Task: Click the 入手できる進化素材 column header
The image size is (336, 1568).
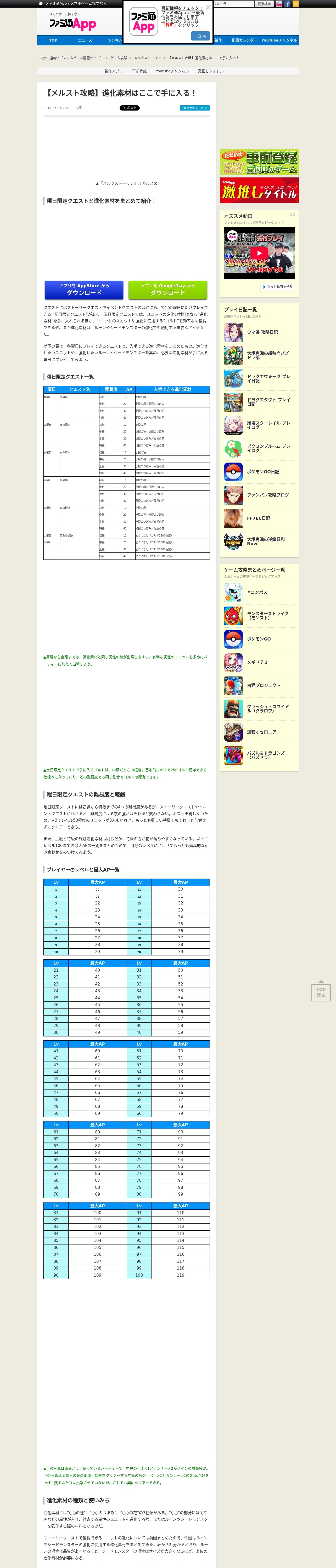Action: (172, 390)
